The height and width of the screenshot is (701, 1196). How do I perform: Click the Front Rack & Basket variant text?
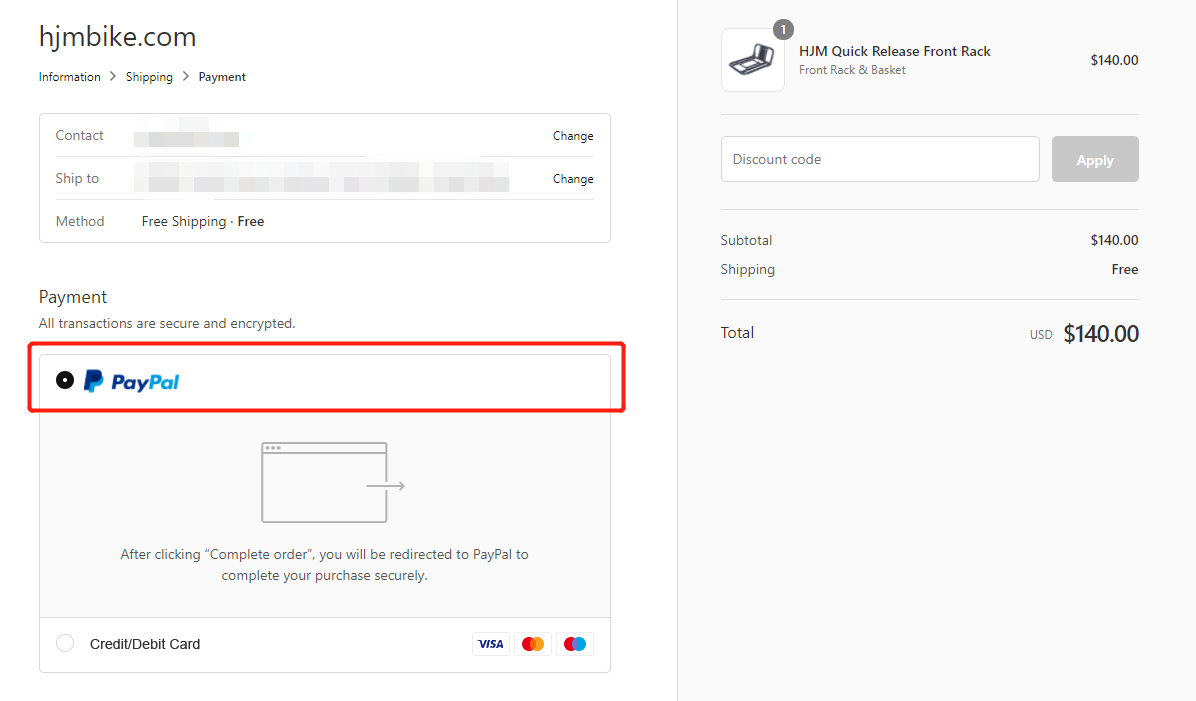click(852, 70)
